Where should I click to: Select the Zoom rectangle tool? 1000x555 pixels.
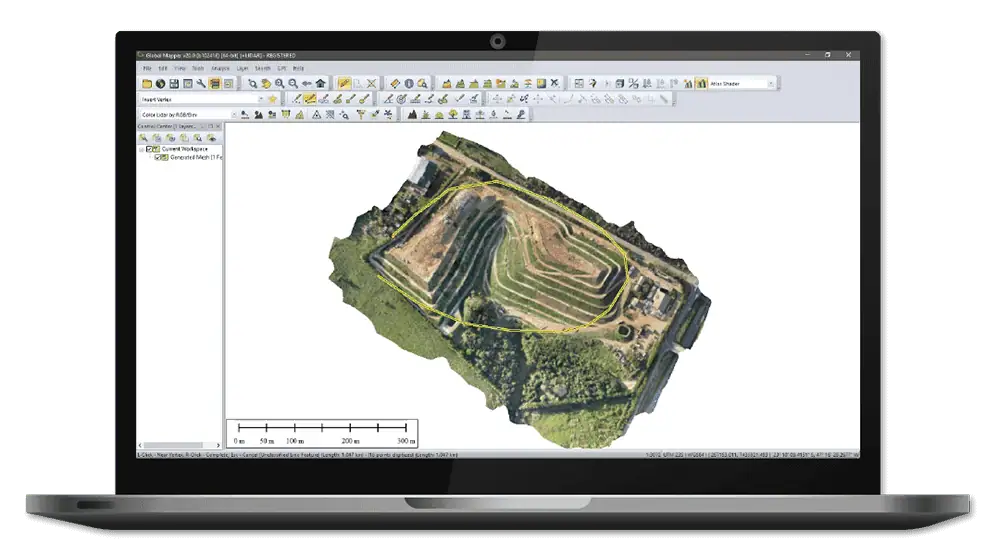click(253, 84)
